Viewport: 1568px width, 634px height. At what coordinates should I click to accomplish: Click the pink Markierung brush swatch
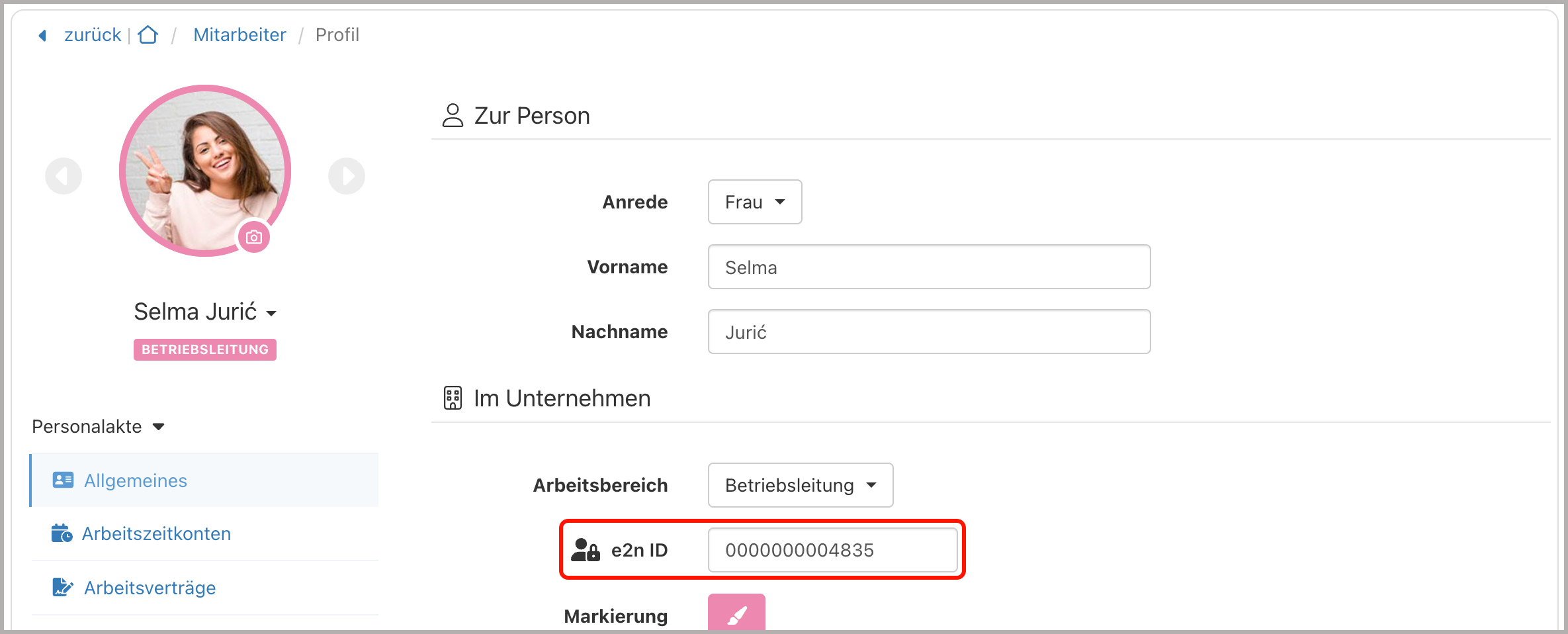tap(736, 613)
